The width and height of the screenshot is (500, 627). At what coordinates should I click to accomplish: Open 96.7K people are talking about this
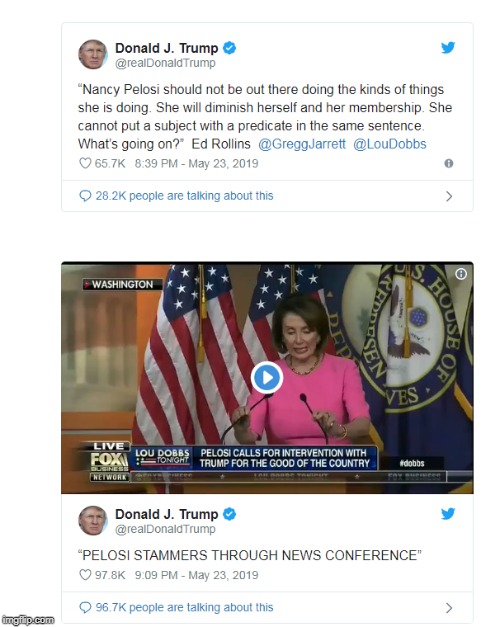[x=184, y=607]
